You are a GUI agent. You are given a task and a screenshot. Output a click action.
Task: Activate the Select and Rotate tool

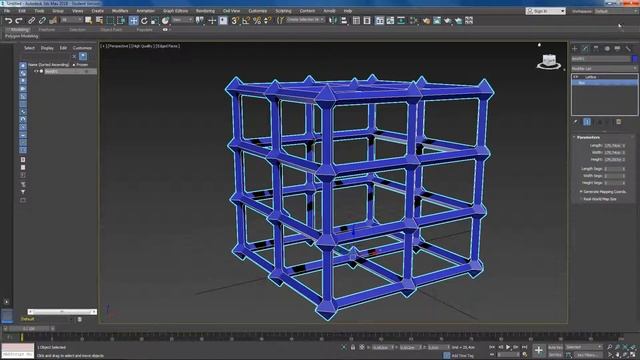(144, 20)
